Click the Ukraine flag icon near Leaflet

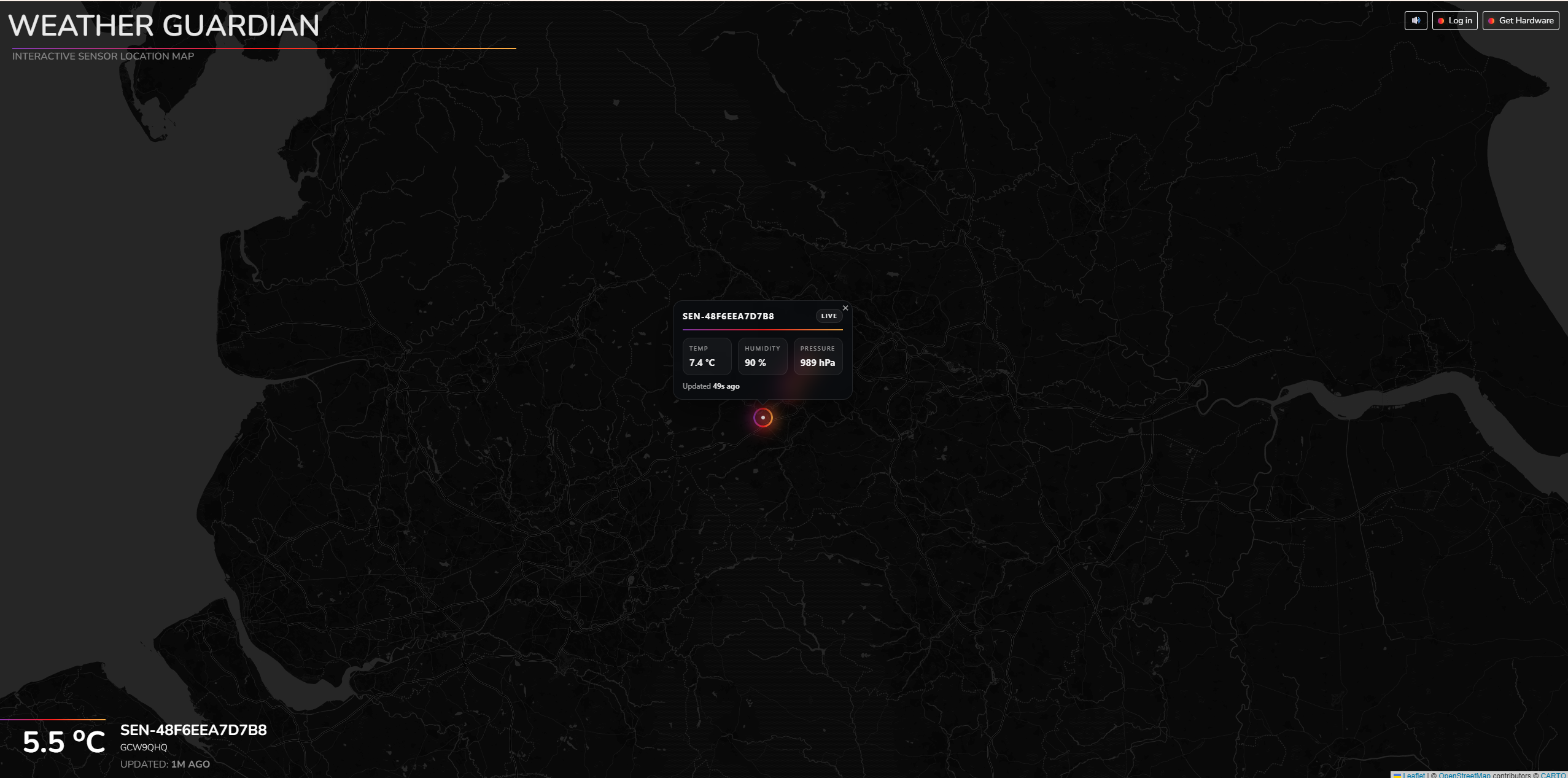tap(1397, 775)
